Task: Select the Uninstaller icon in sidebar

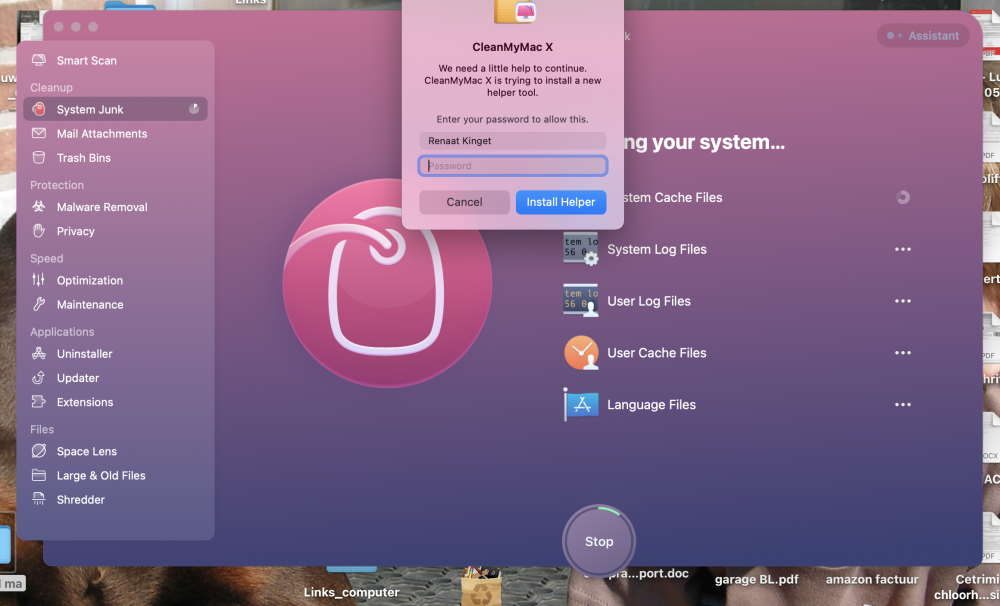Action: click(39, 354)
